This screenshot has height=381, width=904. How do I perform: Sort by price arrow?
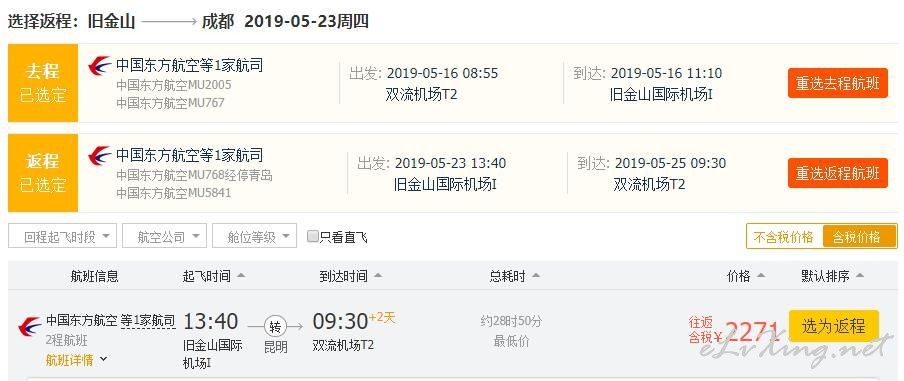coord(760,276)
